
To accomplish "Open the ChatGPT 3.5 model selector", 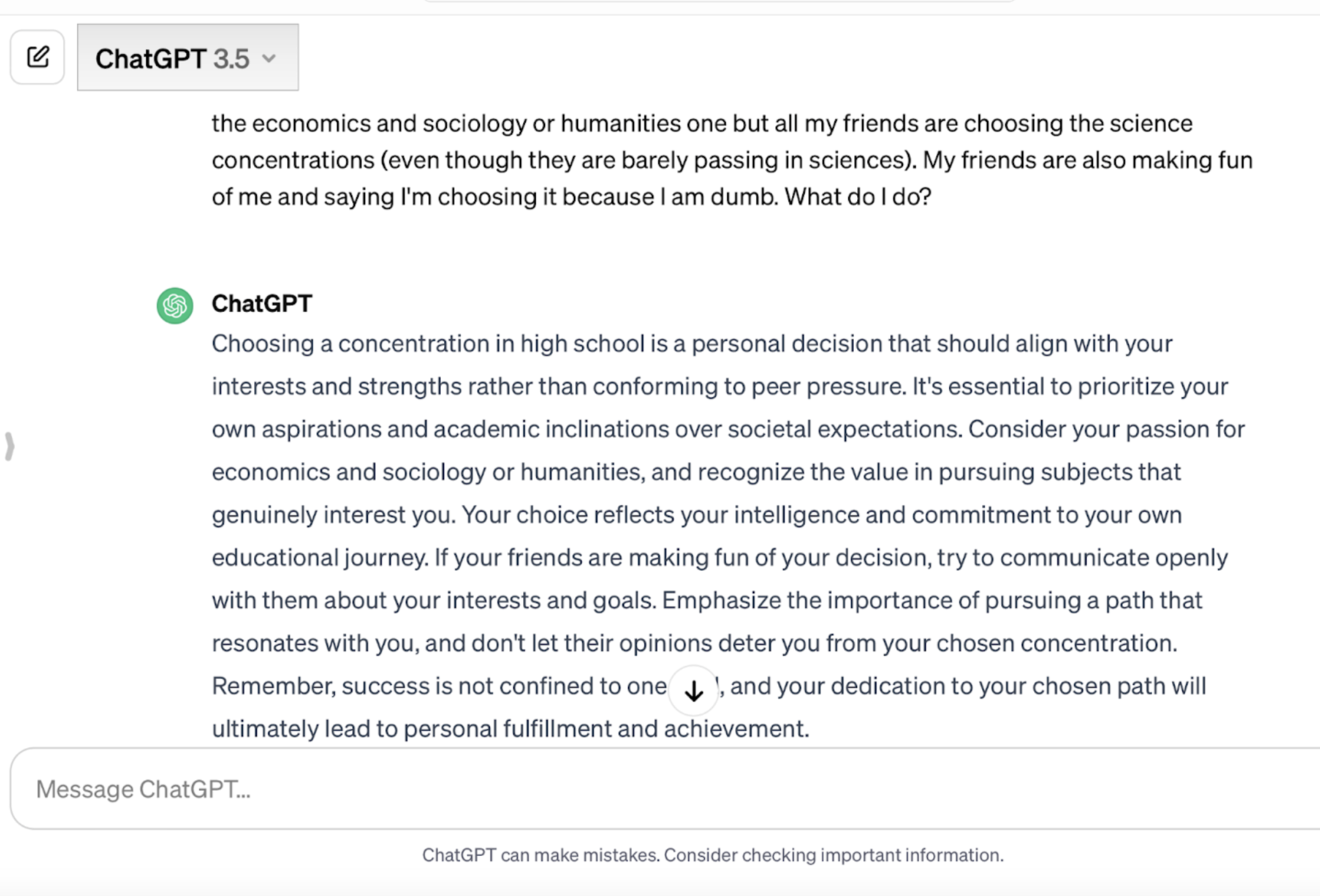I will pyautogui.click(x=187, y=58).
